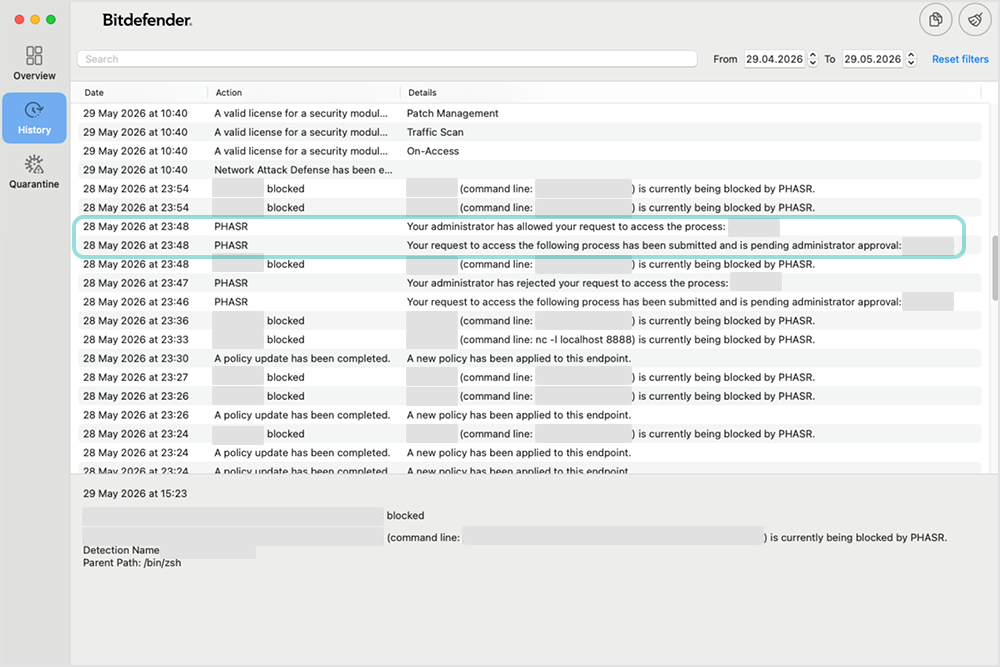1000x667 pixels.
Task: Sort by the Action column header
Action: pos(228,92)
